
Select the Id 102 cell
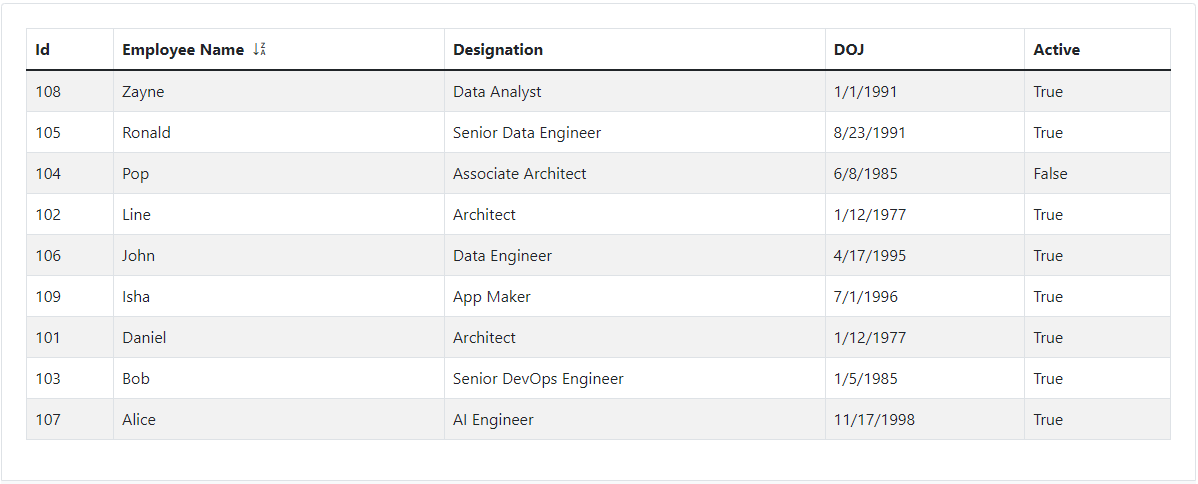(48, 214)
